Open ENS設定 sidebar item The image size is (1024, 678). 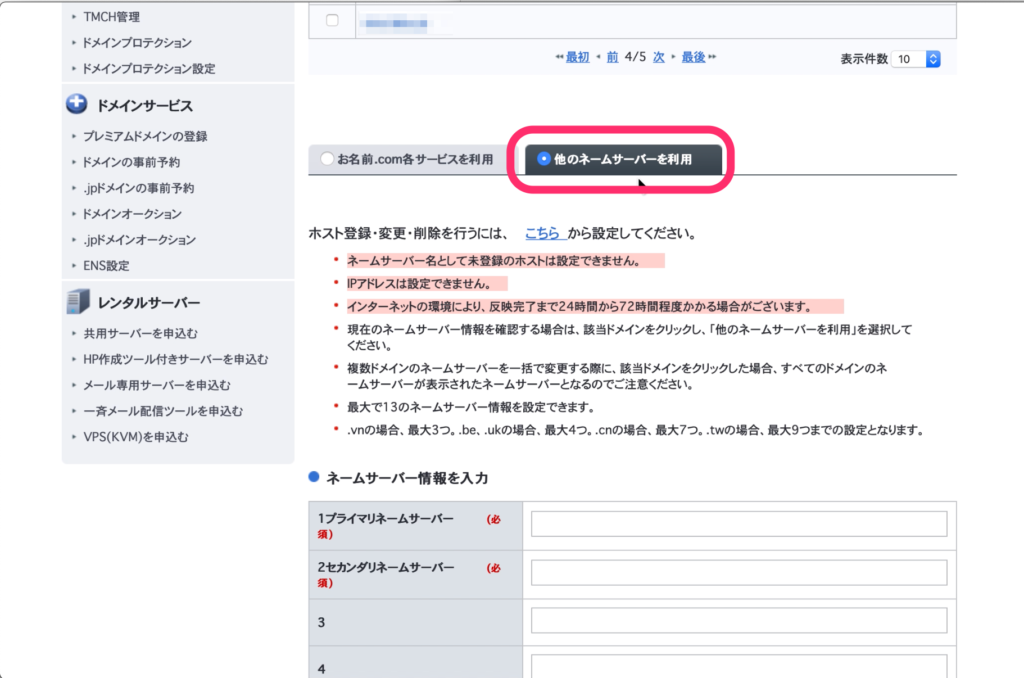tap(106, 266)
